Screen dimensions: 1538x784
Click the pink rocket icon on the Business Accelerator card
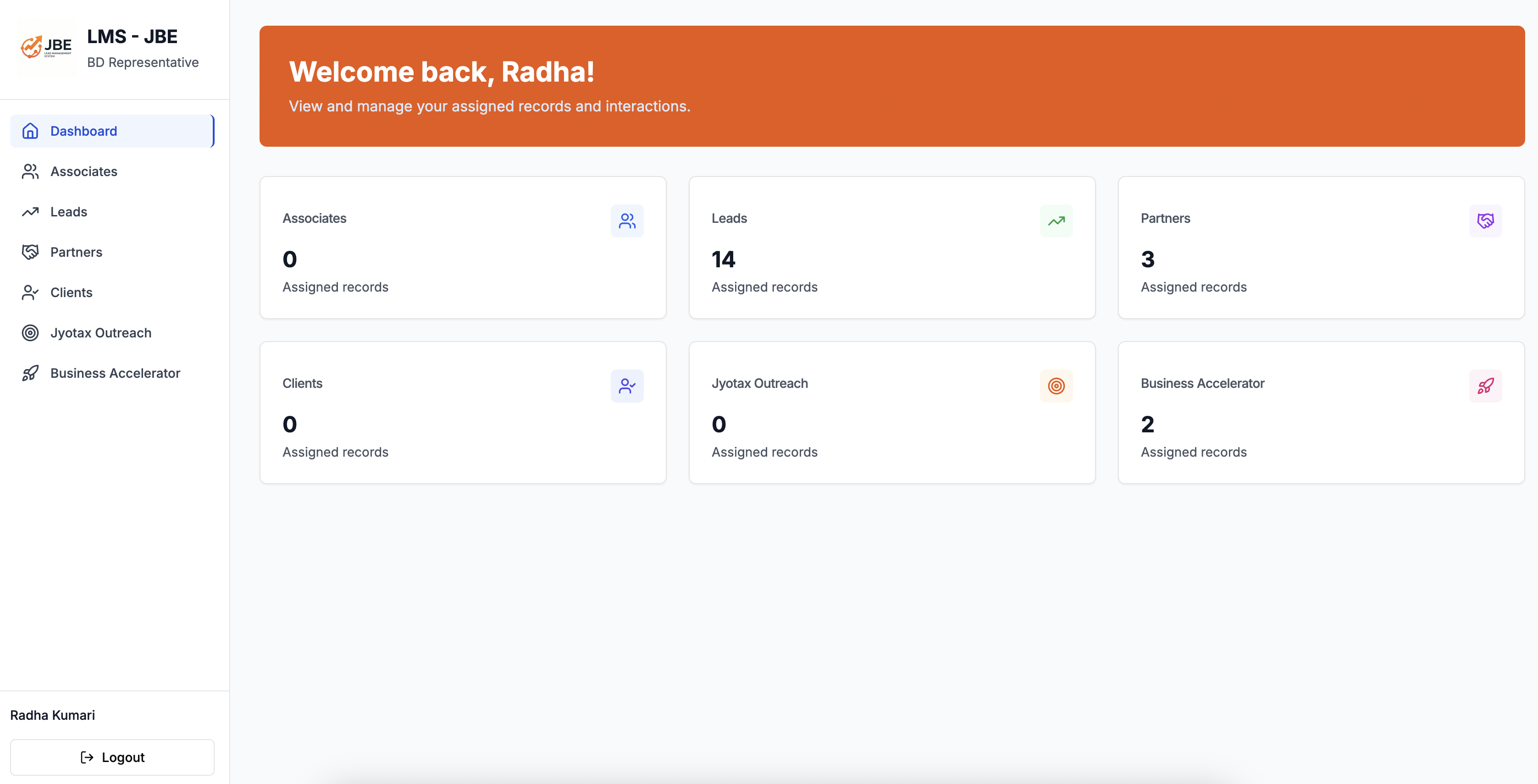pyautogui.click(x=1485, y=386)
